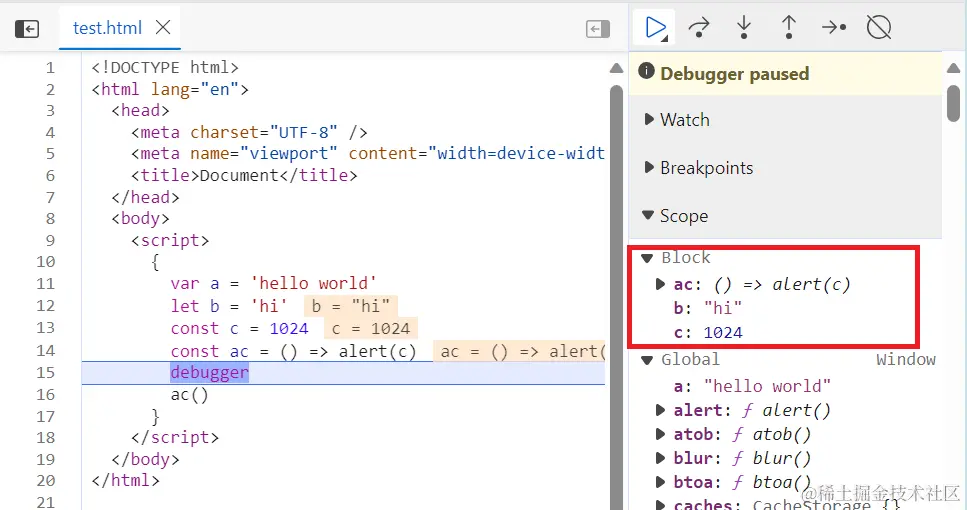Expand the blur function entry
This screenshot has height=510, width=967.
point(660,458)
